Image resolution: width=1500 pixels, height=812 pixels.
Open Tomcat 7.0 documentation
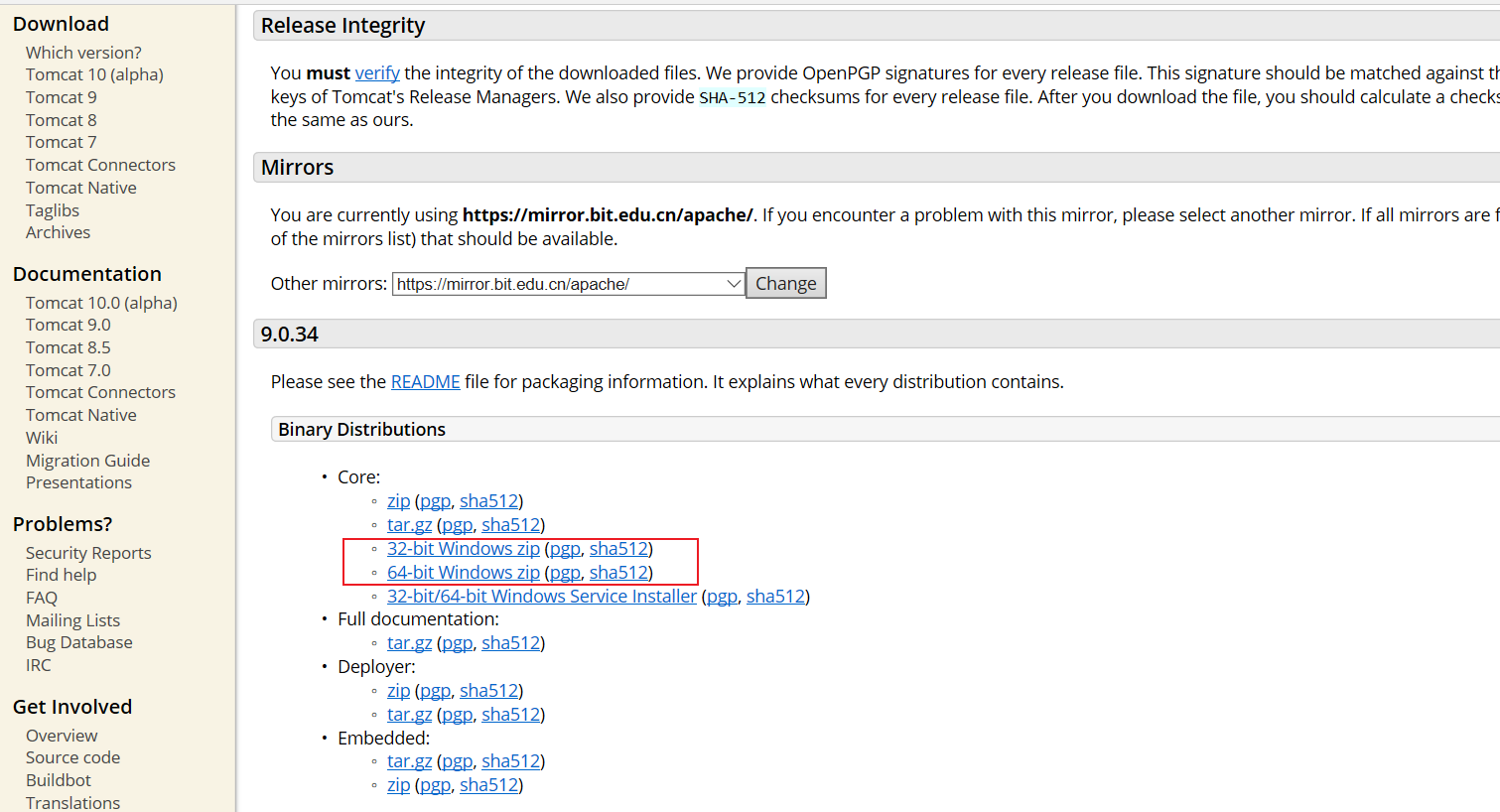tap(68, 370)
